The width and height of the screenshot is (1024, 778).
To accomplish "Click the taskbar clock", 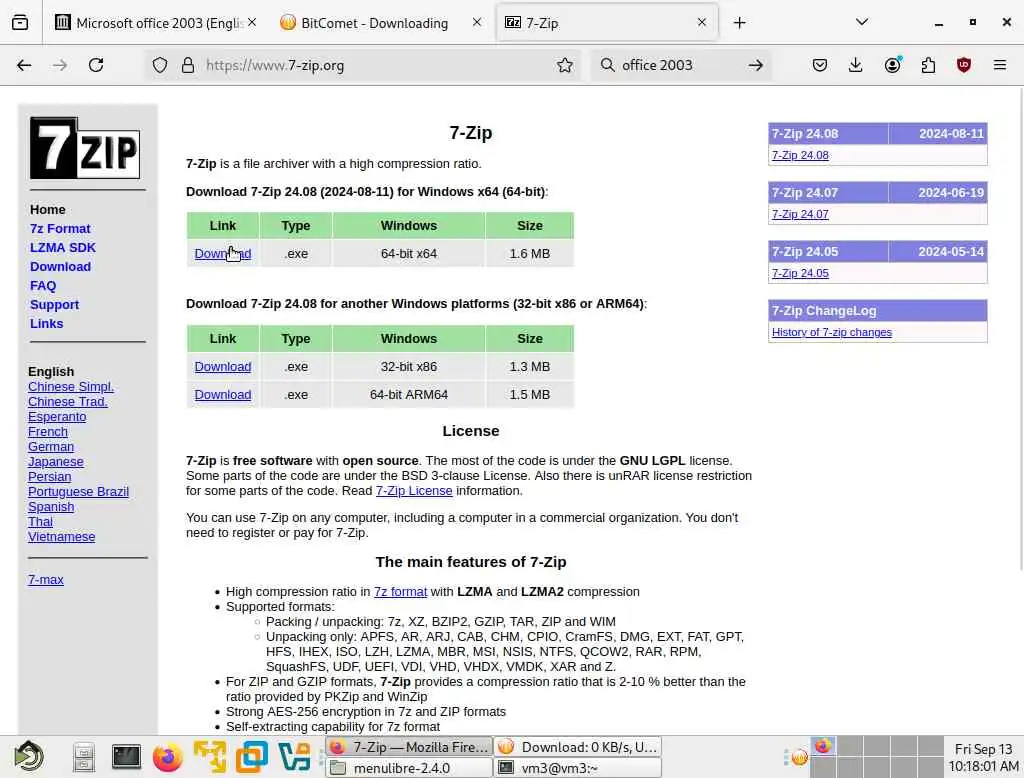I will [x=983, y=757].
